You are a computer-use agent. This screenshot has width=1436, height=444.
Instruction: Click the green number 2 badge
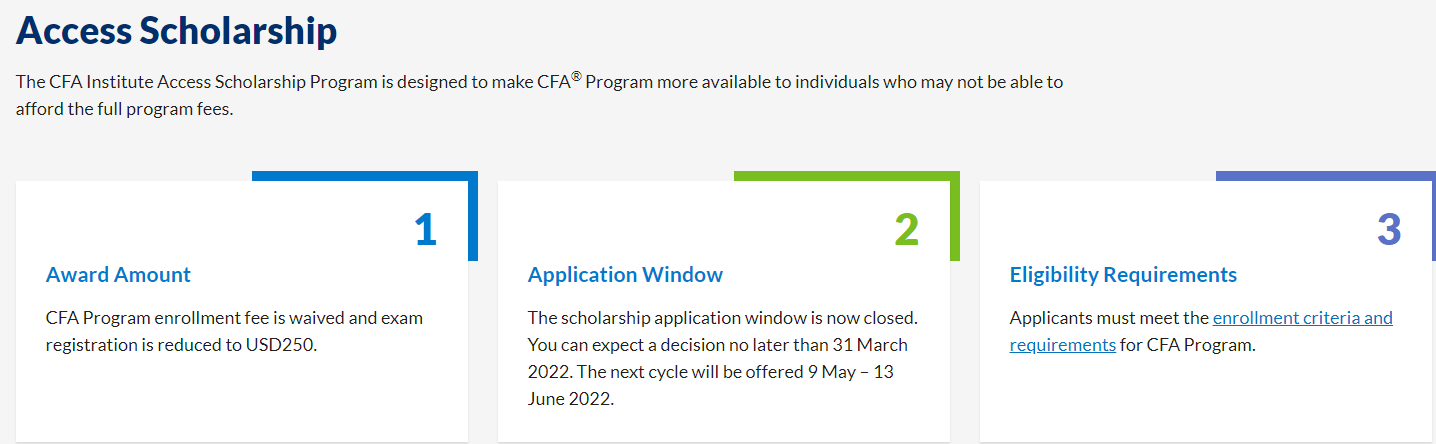point(906,229)
